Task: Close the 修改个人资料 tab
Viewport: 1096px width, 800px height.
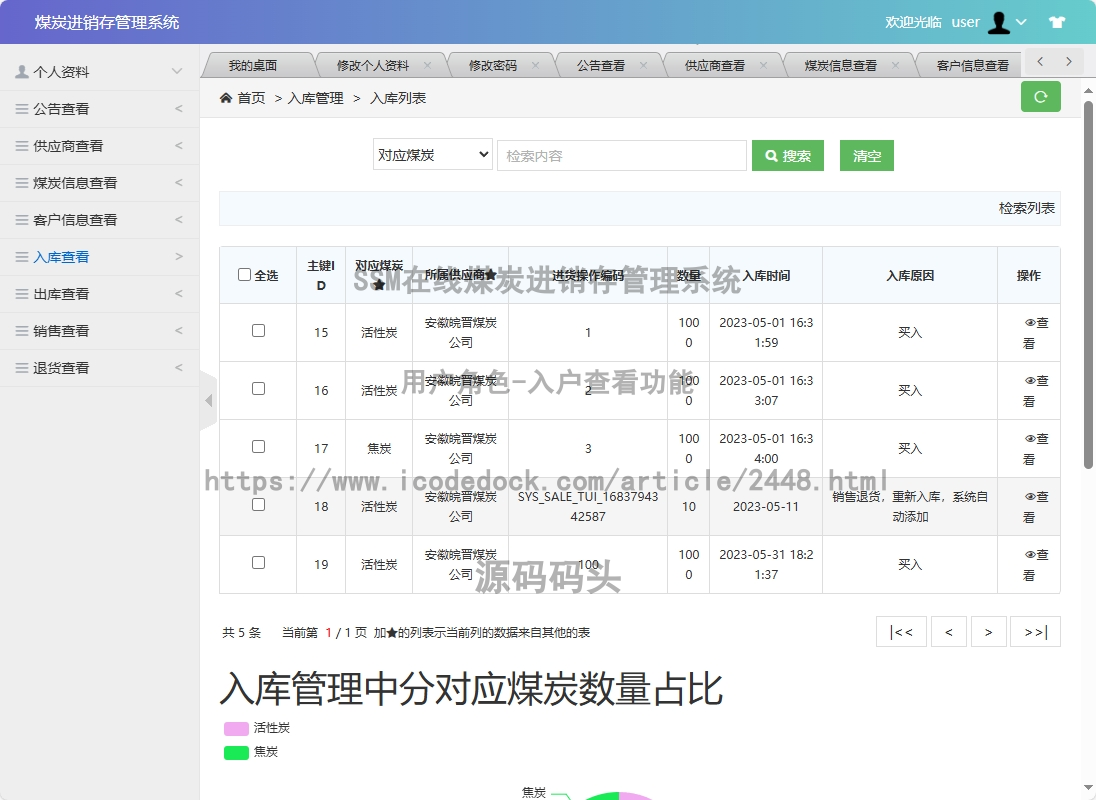Action: pos(427,65)
